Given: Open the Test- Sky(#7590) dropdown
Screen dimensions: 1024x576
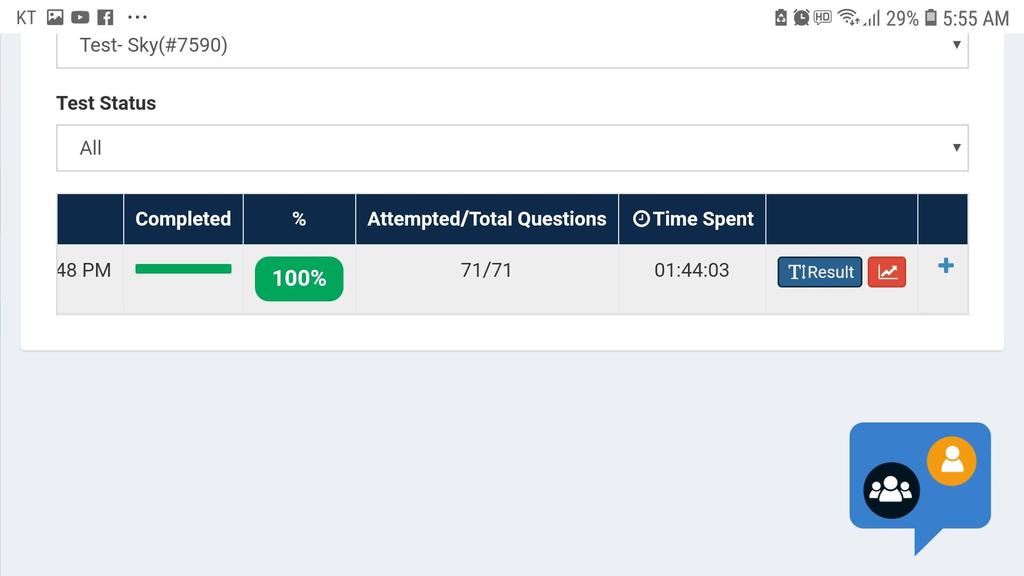Looking at the screenshot, I should click(x=512, y=46).
